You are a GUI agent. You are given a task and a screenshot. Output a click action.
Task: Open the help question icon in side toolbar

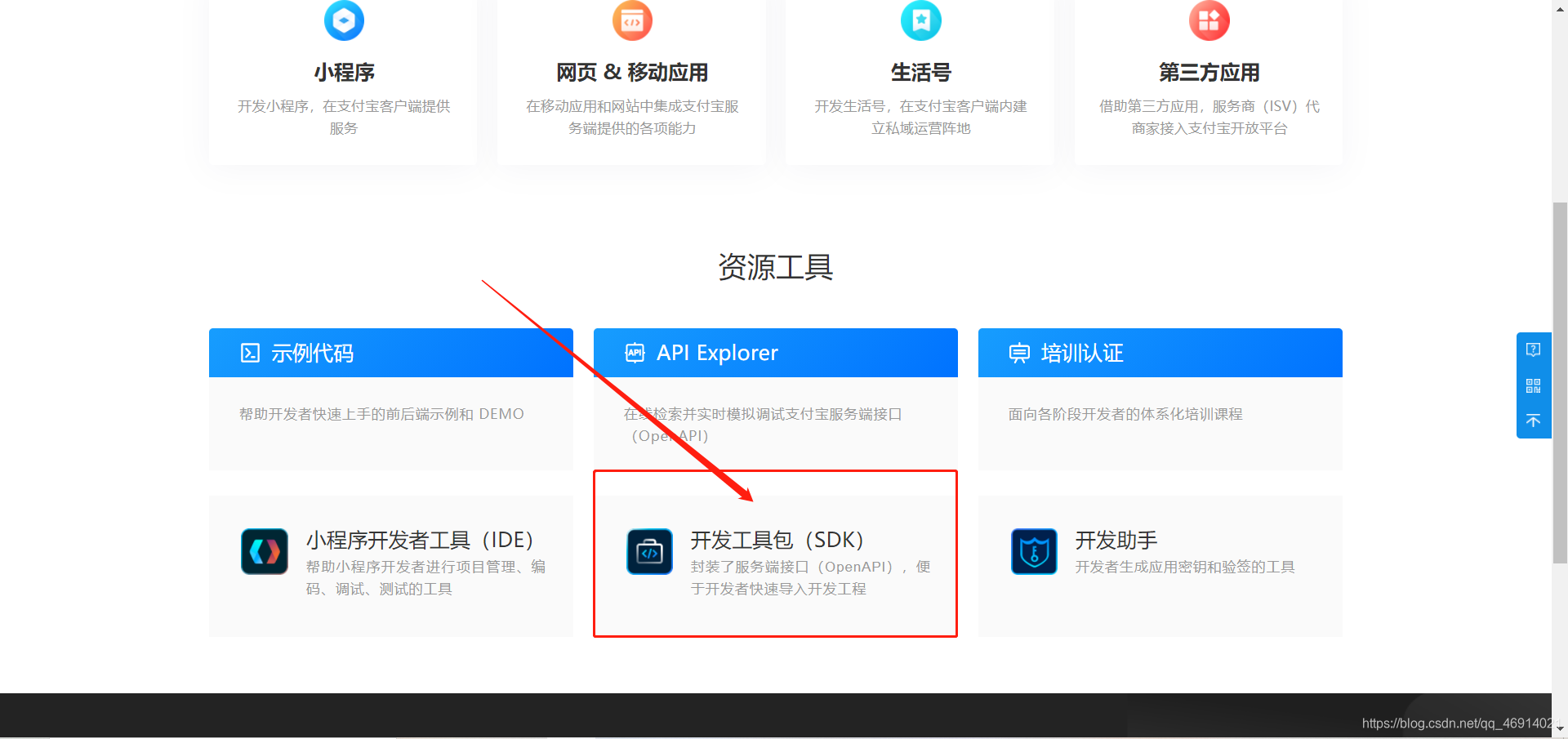1534,349
